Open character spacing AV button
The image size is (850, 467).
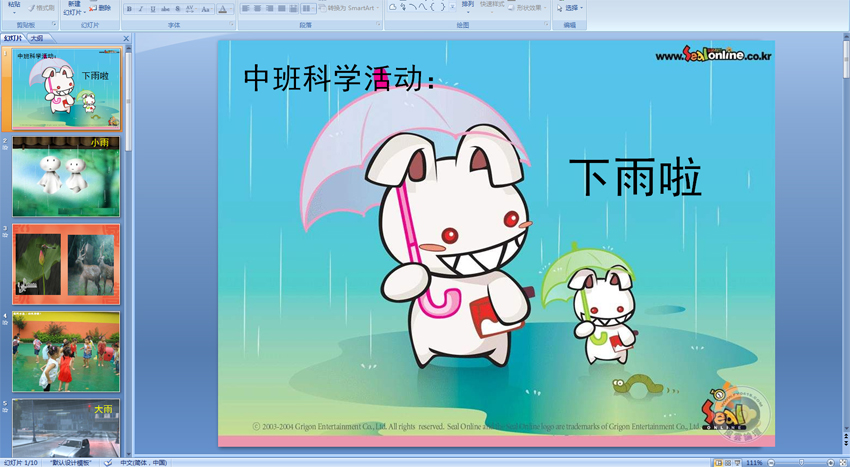(190, 9)
